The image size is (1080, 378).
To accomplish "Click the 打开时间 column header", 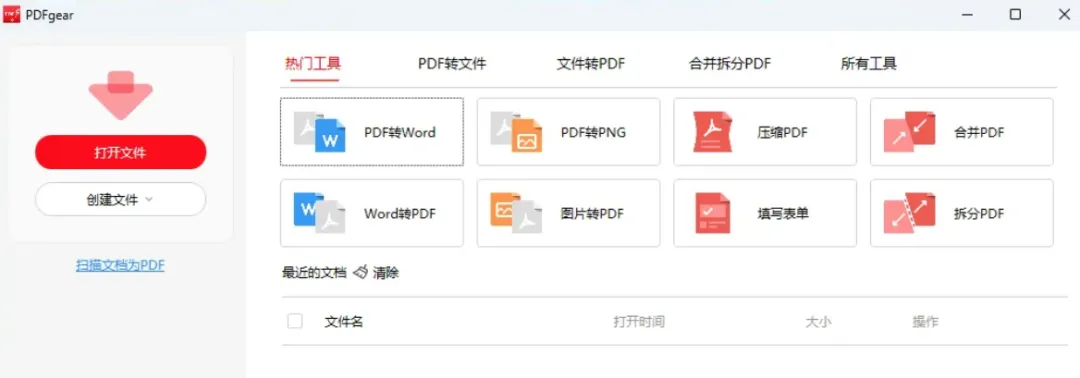I will (x=639, y=322).
